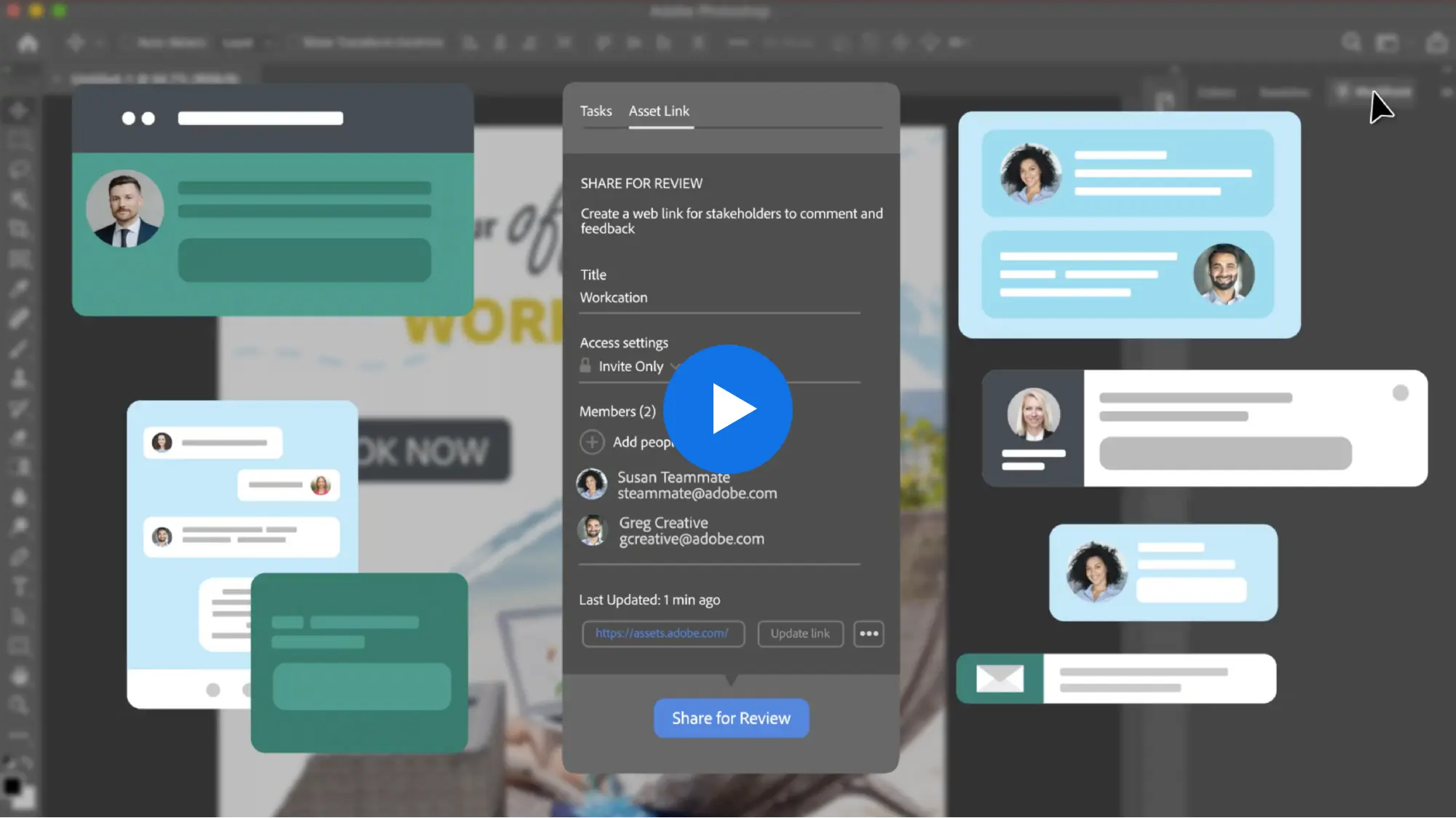Open the three-dots more options button

pyautogui.click(x=869, y=634)
